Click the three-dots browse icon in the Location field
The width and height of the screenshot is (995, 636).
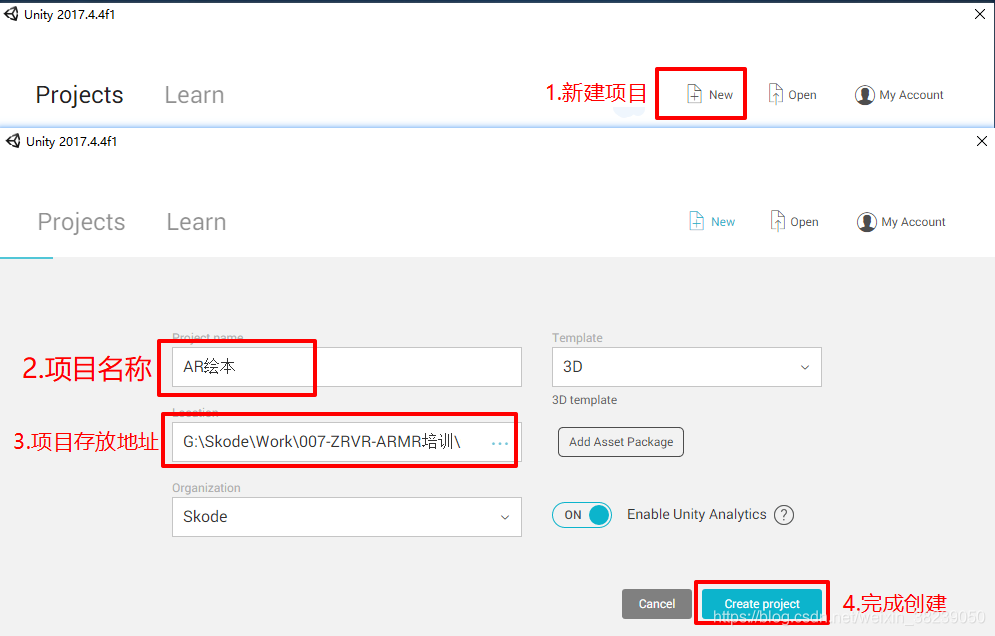point(499,443)
